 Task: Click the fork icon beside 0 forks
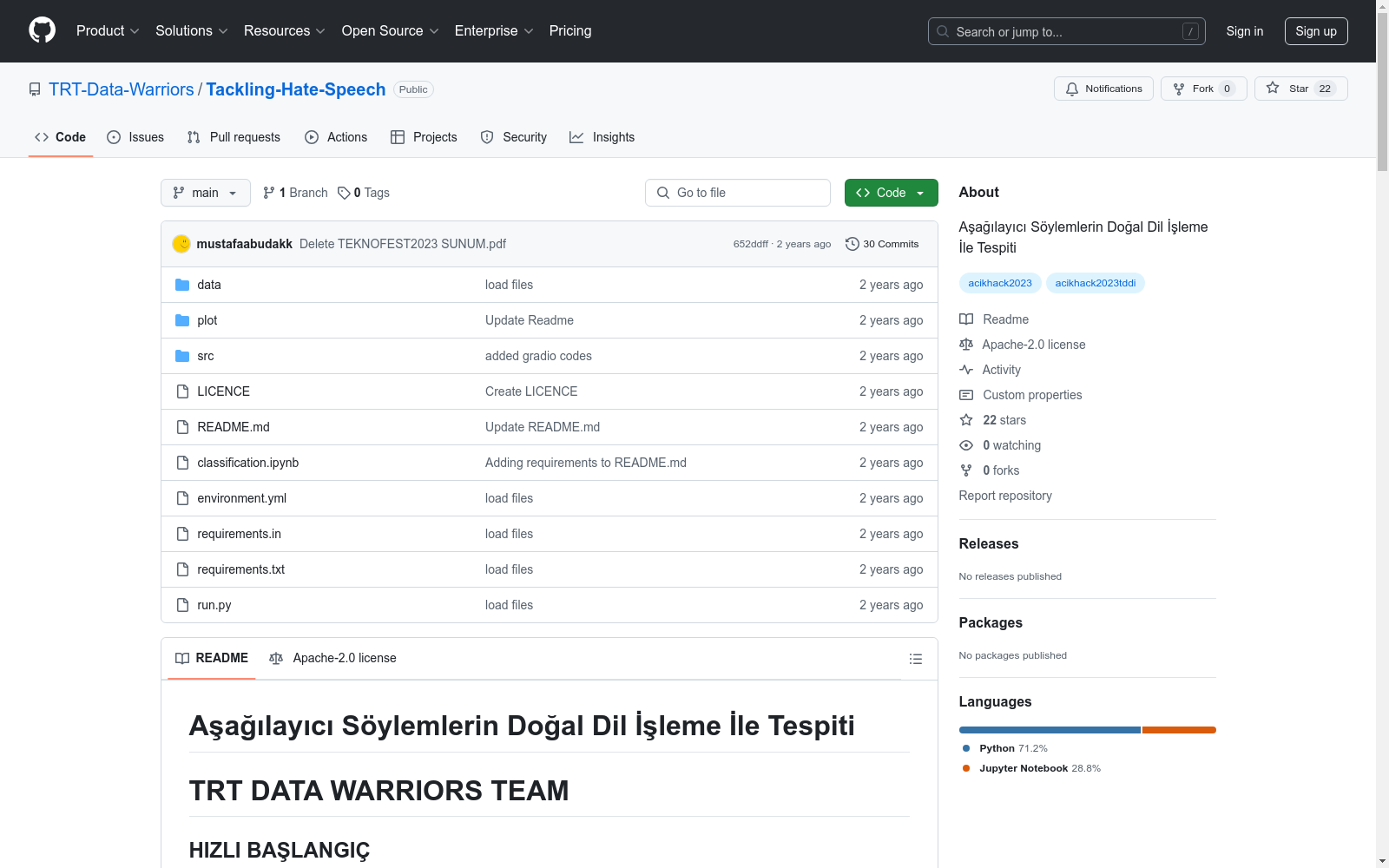[966, 470]
